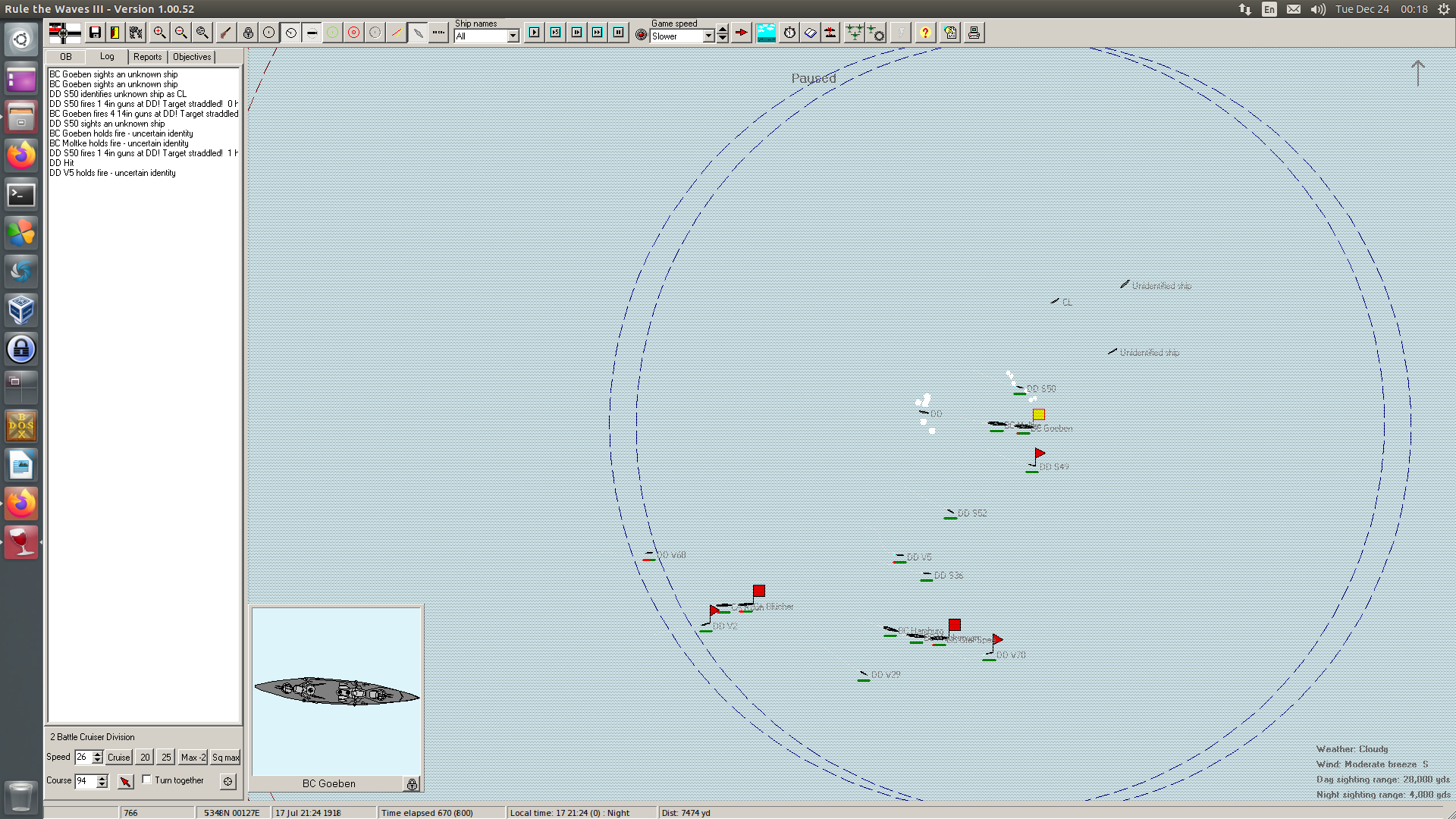The image size is (1456, 819).
Task: Click the Course input field
Action: point(85,781)
